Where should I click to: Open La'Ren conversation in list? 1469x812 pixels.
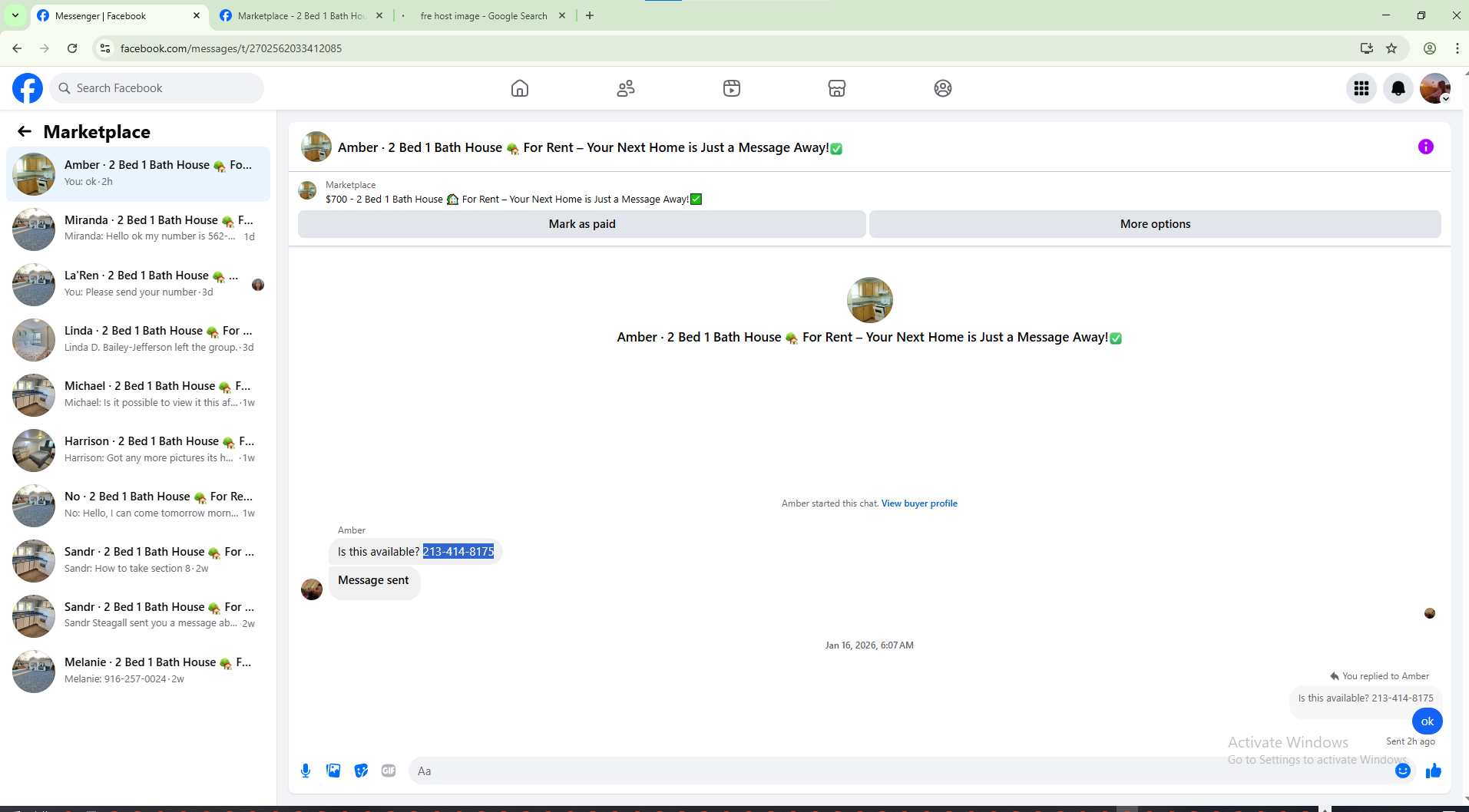pyautogui.click(x=138, y=285)
